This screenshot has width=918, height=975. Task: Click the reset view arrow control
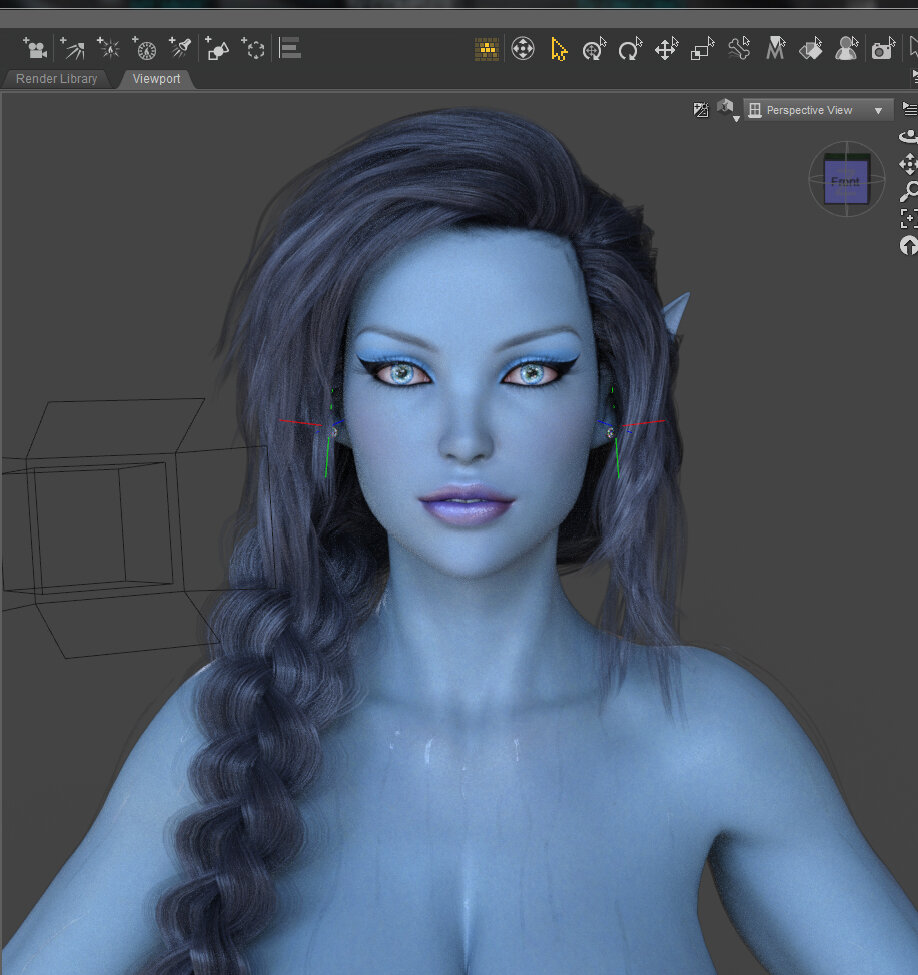(x=909, y=246)
